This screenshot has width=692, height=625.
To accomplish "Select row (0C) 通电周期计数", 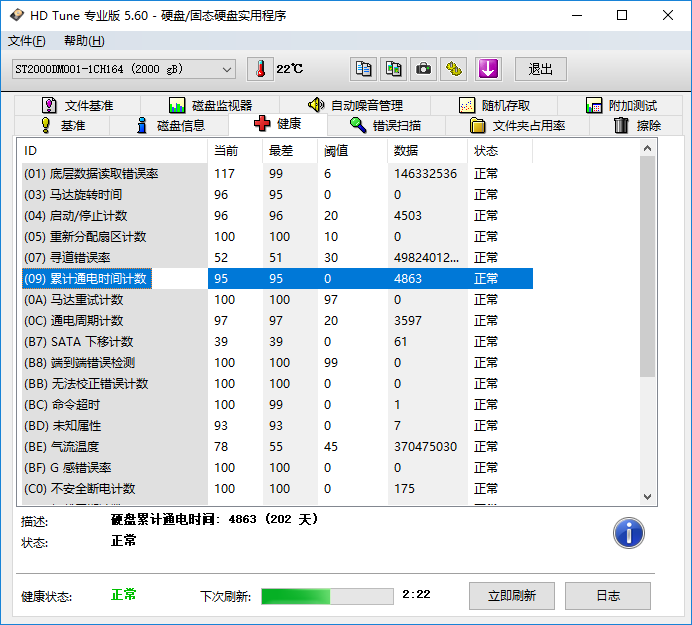I will pos(278,321).
